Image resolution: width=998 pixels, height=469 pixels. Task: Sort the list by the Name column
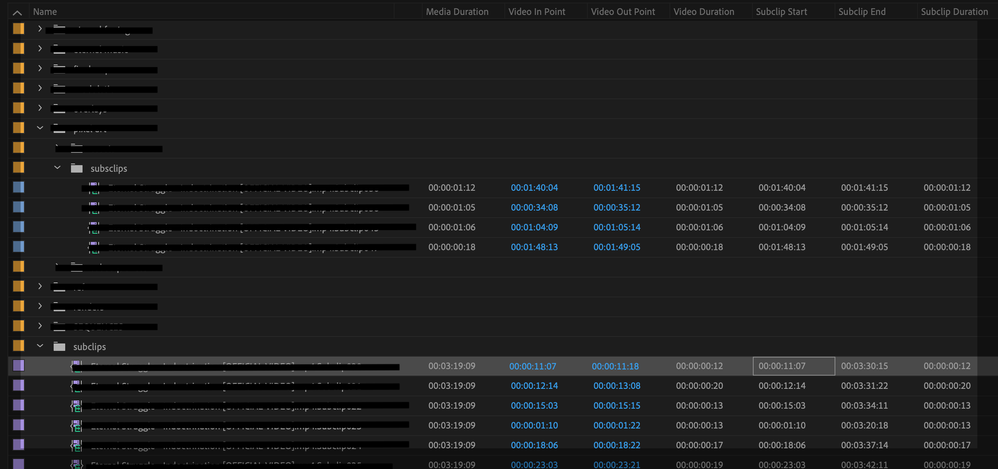[45, 12]
